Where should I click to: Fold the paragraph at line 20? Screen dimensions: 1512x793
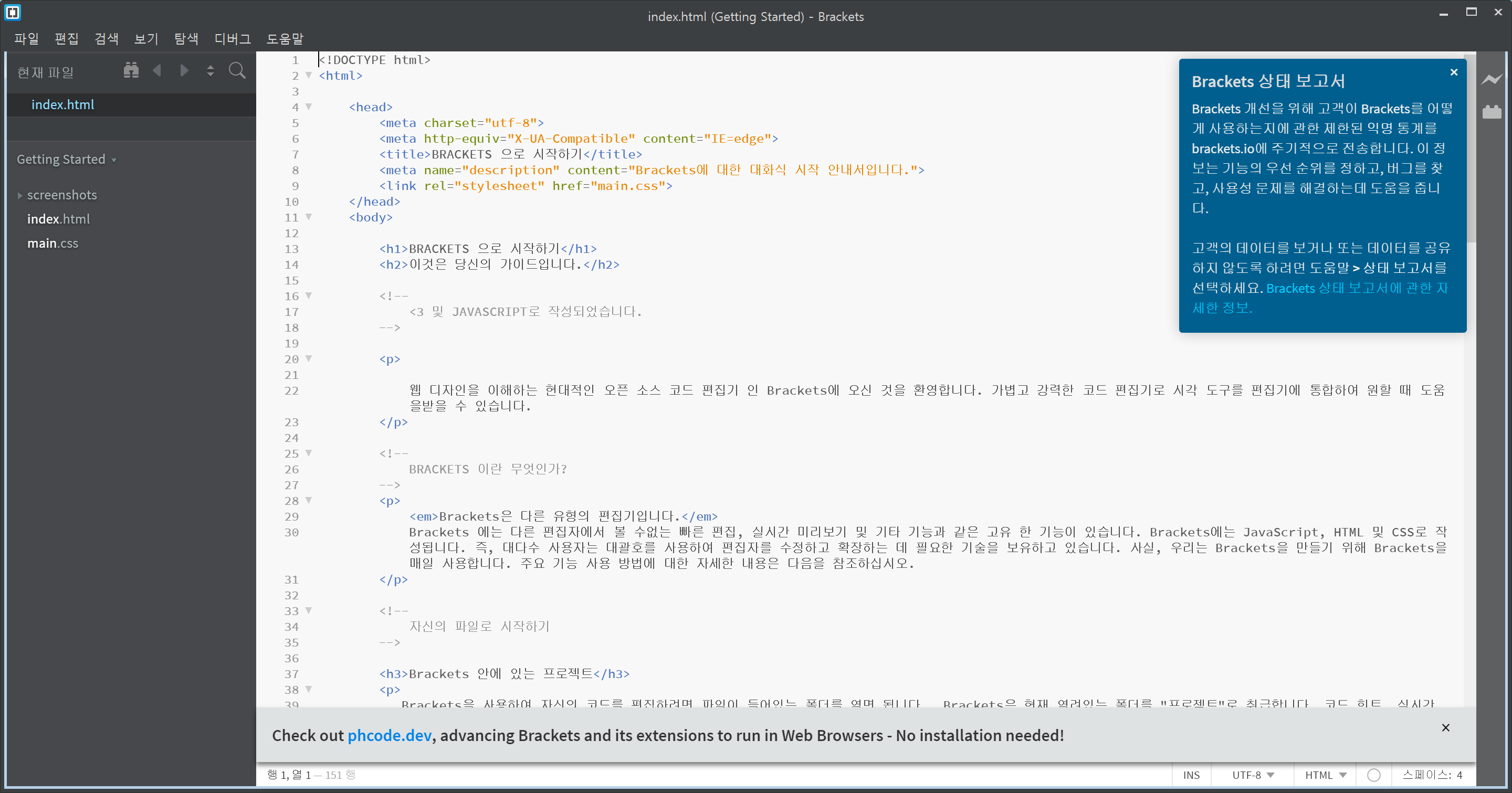tap(308, 358)
